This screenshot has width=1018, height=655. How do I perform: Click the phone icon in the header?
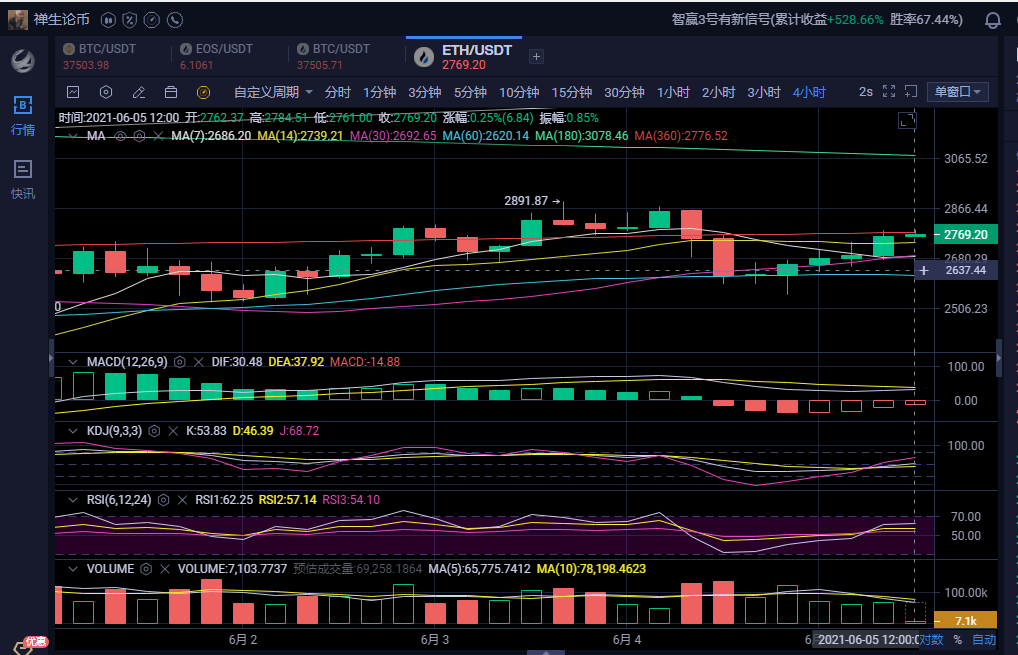click(175, 20)
